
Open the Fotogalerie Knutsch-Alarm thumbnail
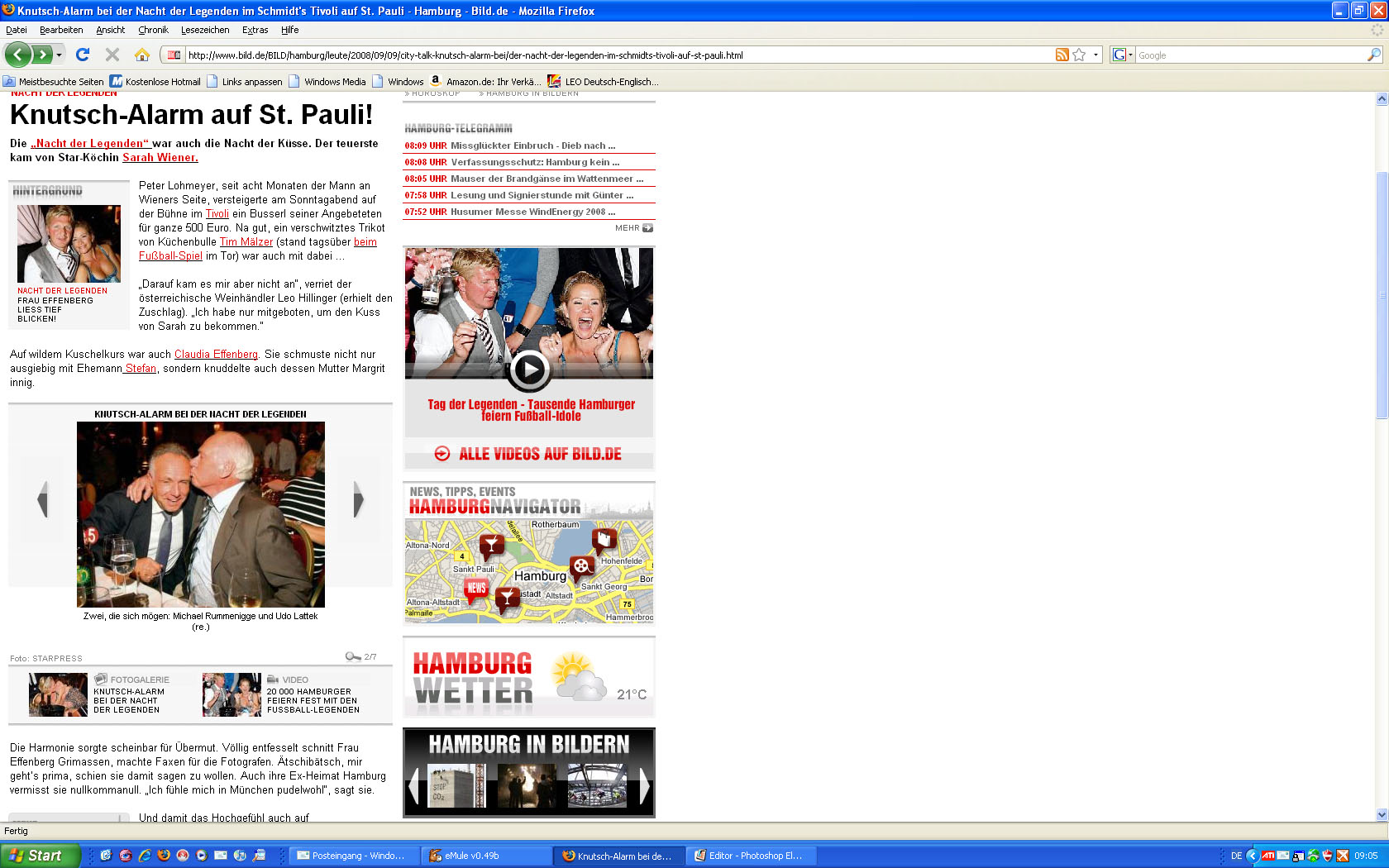[58, 694]
